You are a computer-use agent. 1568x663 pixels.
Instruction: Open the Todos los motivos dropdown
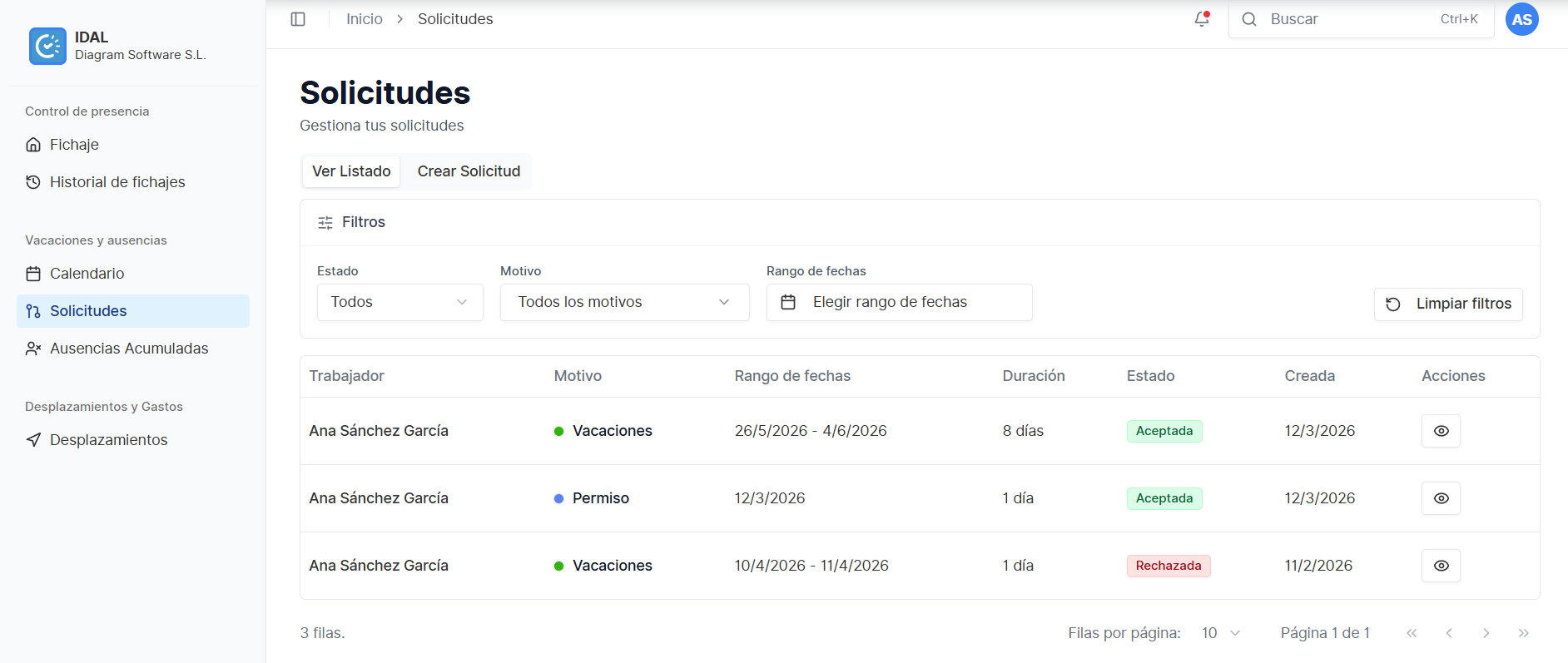click(x=624, y=302)
